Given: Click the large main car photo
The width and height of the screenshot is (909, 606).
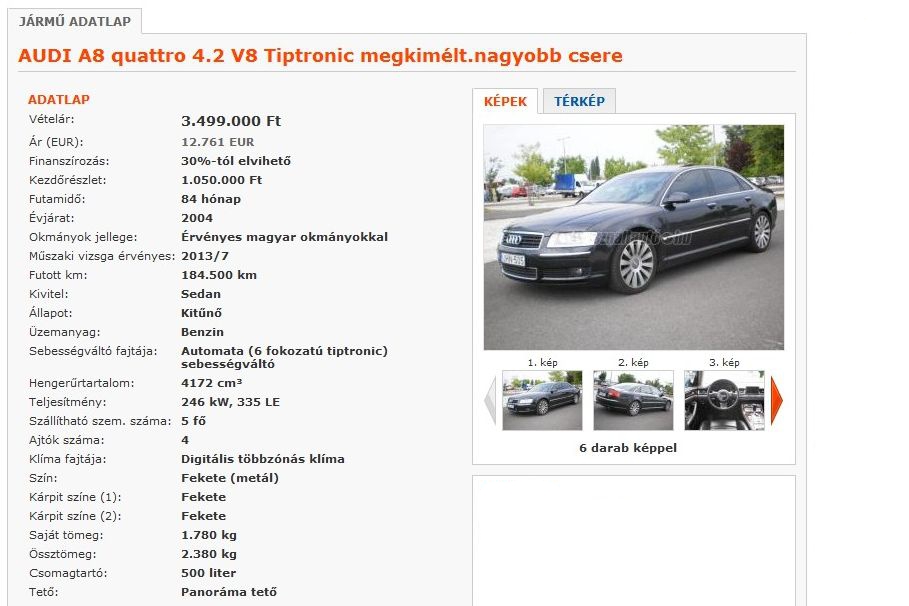Looking at the screenshot, I should 634,237.
